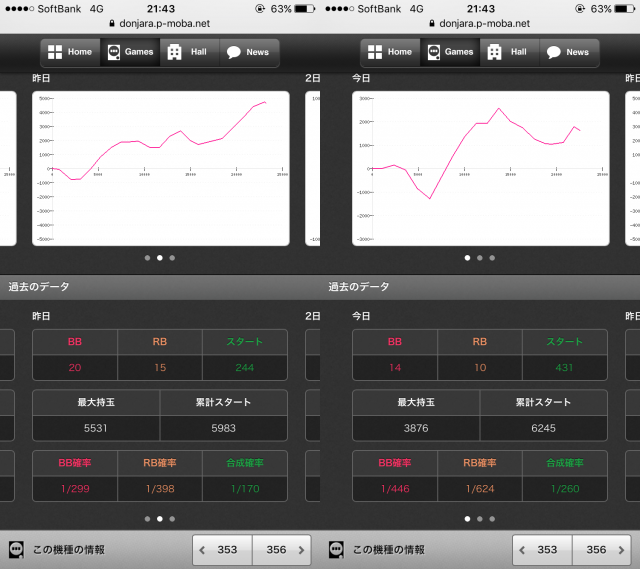Tap the Home grid icon above the 昨日 chart
Image resolution: width=640 pixels, height=569 pixels.
pos(55,52)
